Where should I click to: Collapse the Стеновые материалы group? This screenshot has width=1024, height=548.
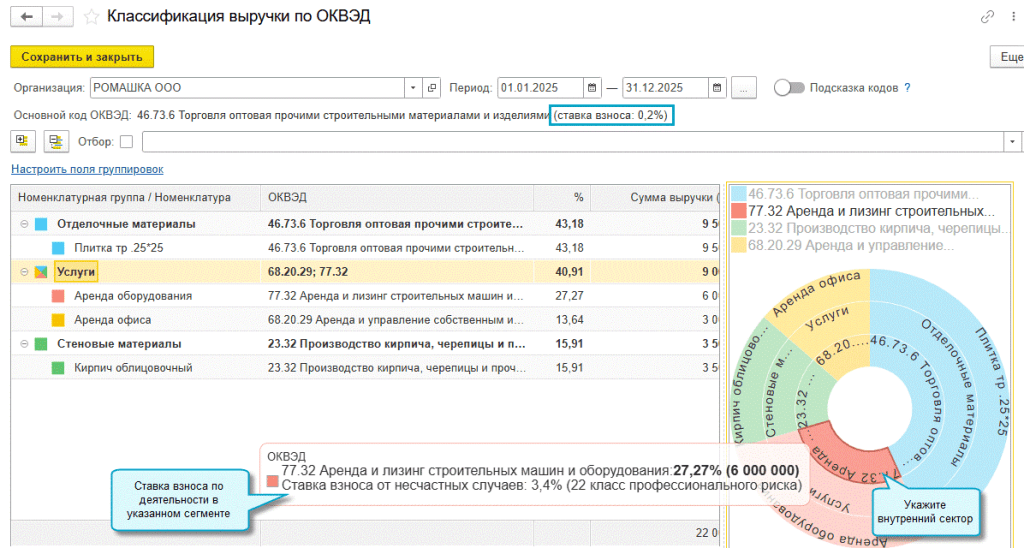24,344
